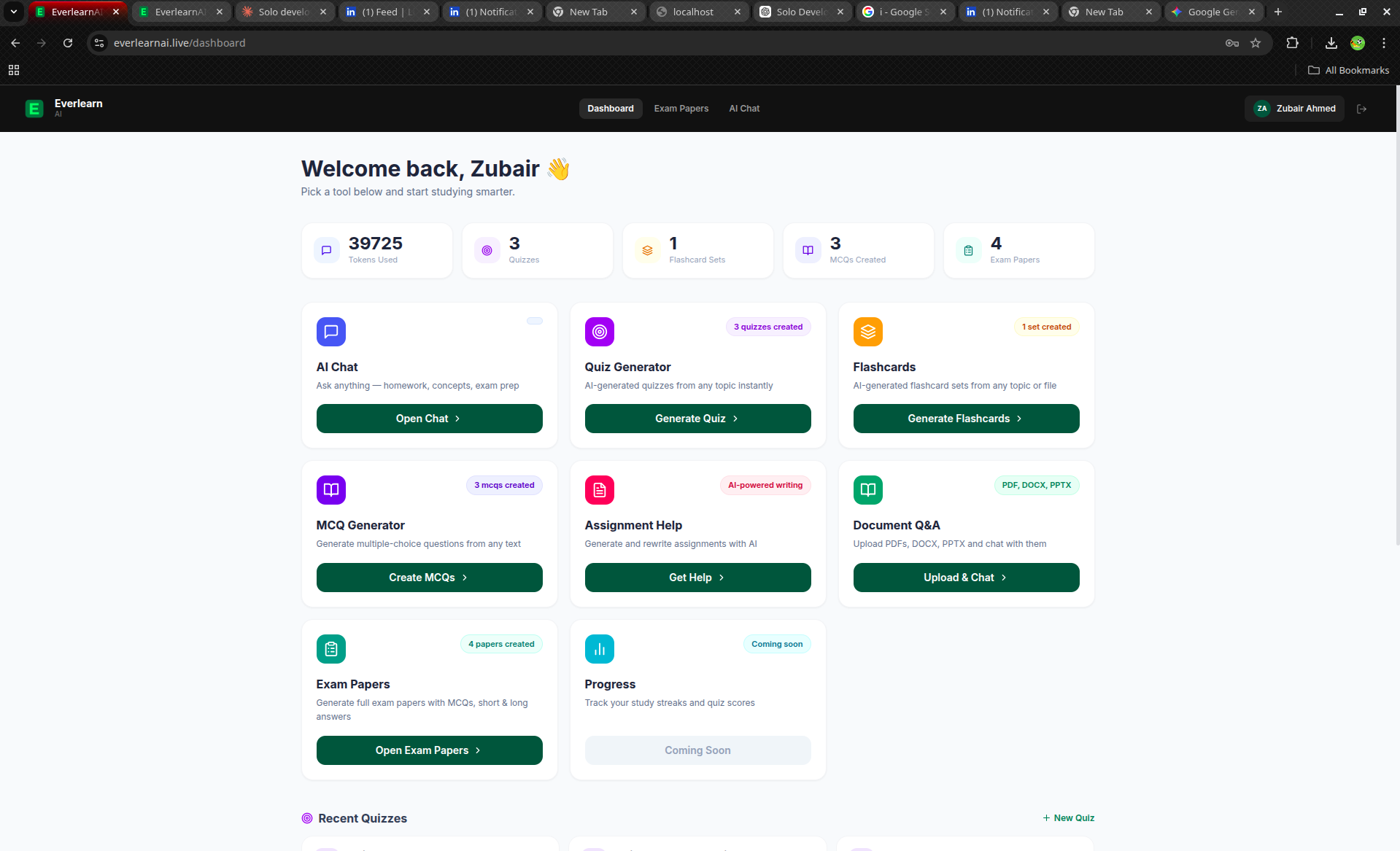Go to AI Chat nav item
Image resolution: width=1400 pixels, height=851 pixels.
744,109
